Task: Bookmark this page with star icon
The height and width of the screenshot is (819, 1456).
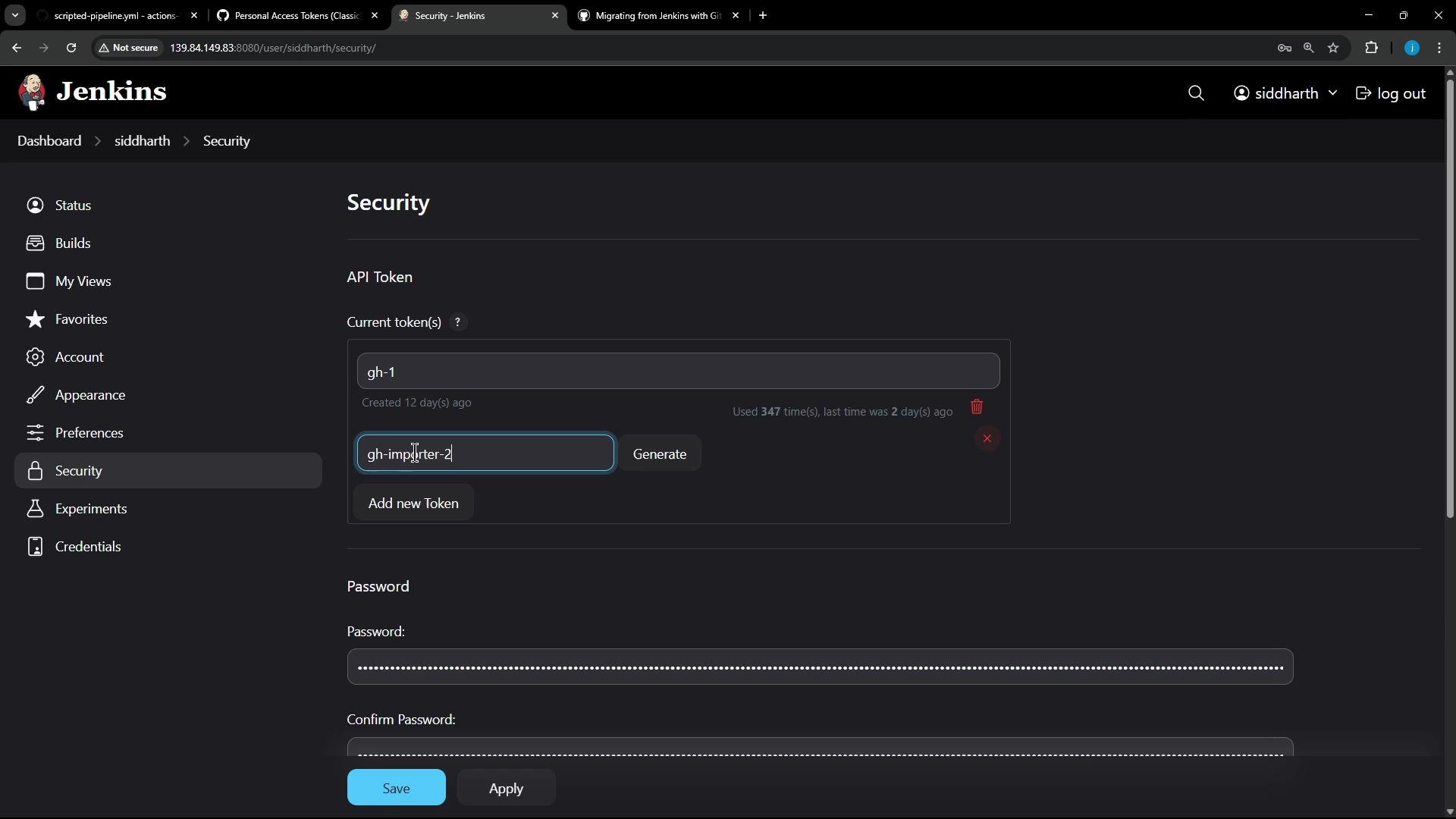Action: click(1333, 48)
